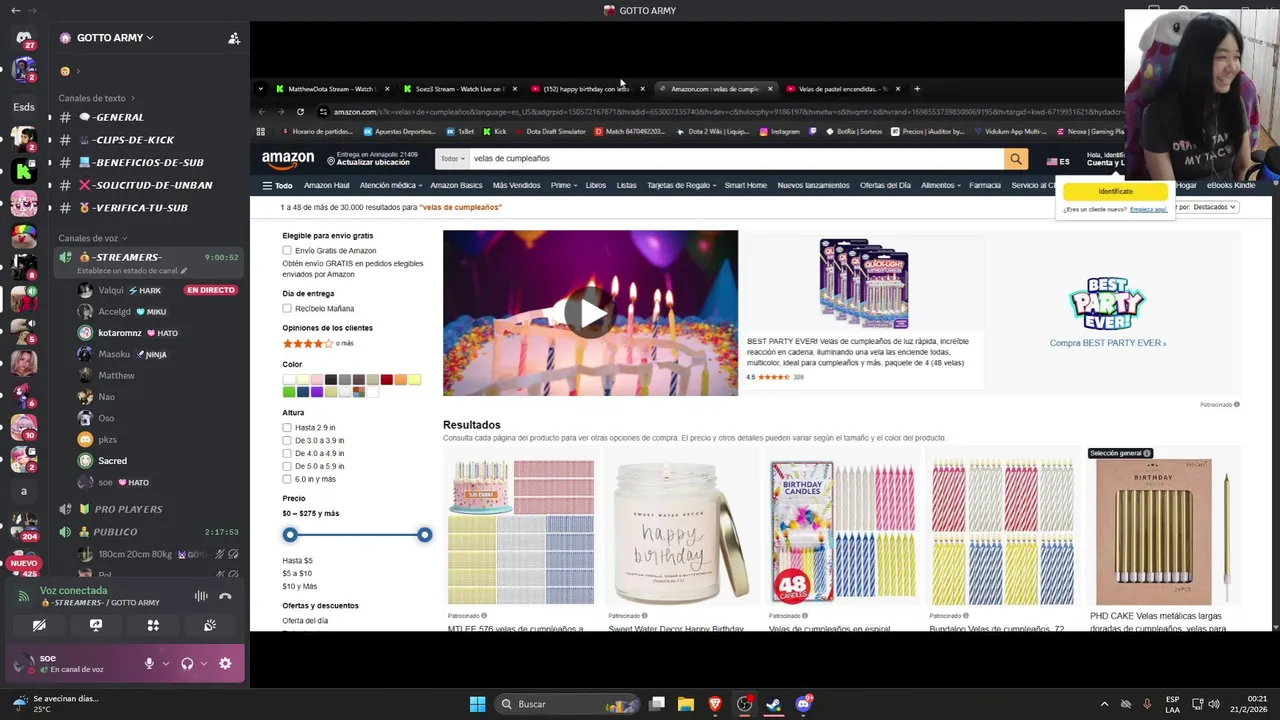Check Hasta 2.9 in height filter
Image resolution: width=1280 pixels, height=720 pixels.
click(287, 428)
